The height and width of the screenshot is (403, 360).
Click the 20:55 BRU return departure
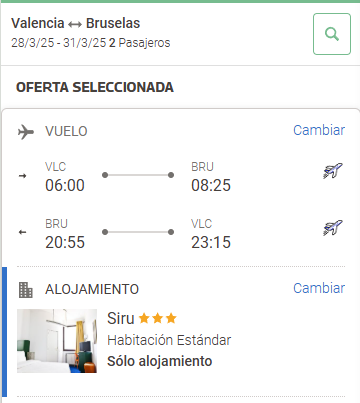[x=65, y=242]
